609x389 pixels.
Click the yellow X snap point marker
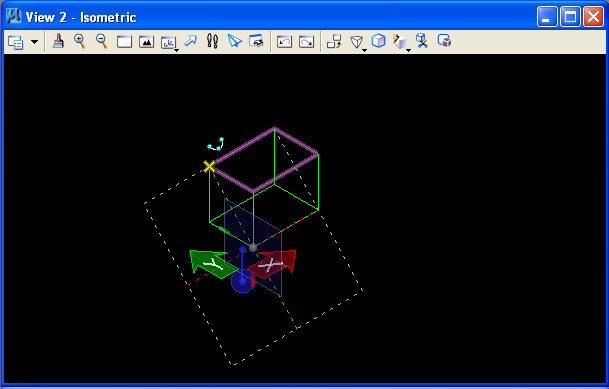click(x=209, y=167)
